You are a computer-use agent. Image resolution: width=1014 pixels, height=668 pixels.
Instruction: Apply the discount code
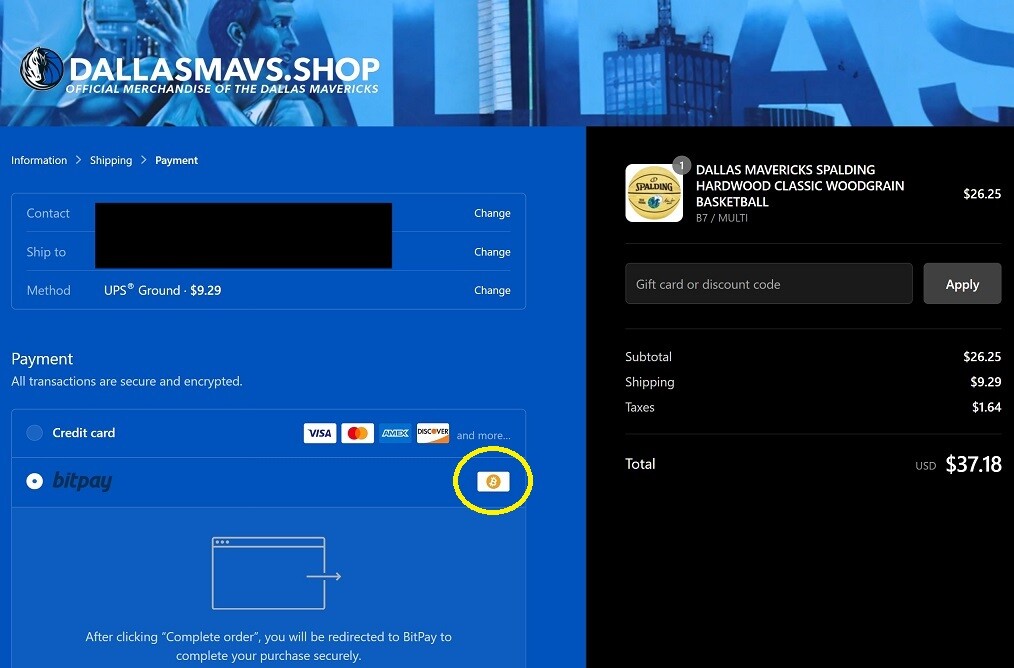tap(962, 284)
